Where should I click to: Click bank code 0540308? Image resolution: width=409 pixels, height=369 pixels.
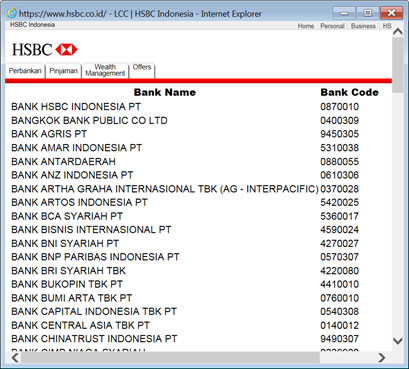pos(340,312)
